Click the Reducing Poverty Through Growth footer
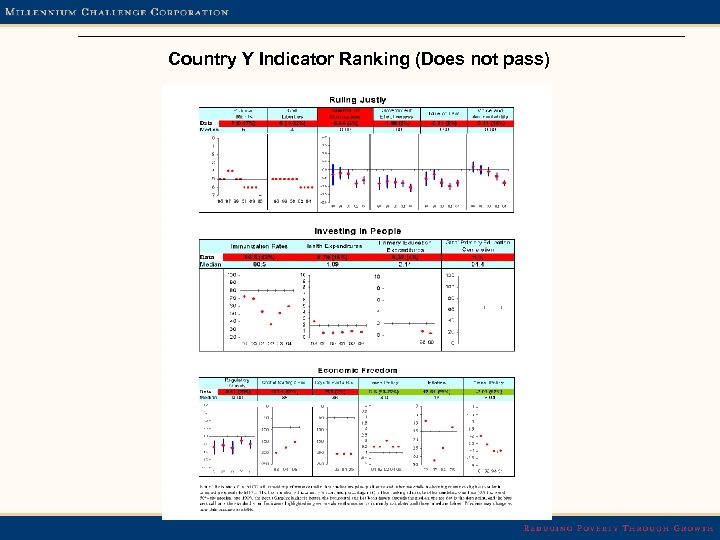The height and width of the screenshot is (540, 720). (x=619, y=528)
